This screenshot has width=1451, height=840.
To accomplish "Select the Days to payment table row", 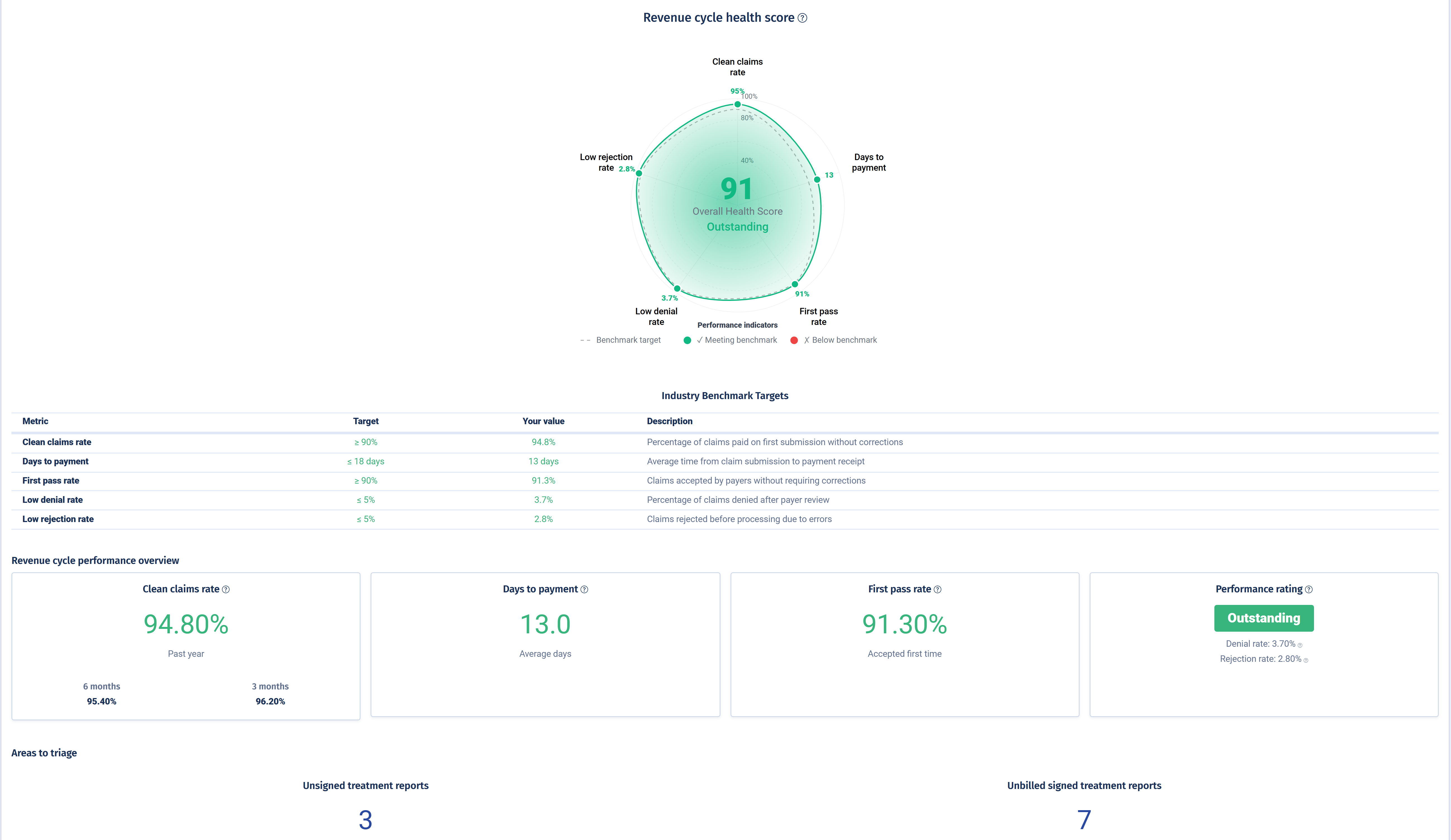I will pos(55,462).
